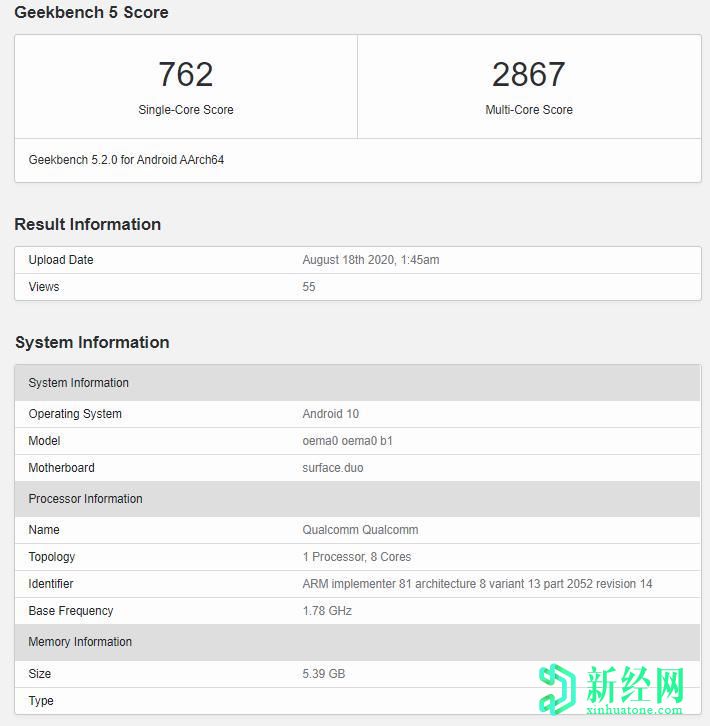710x726 pixels.
Task: Click the model value oema0 oema0 b1
Action: pyautogui.click(x=347, y=441)
